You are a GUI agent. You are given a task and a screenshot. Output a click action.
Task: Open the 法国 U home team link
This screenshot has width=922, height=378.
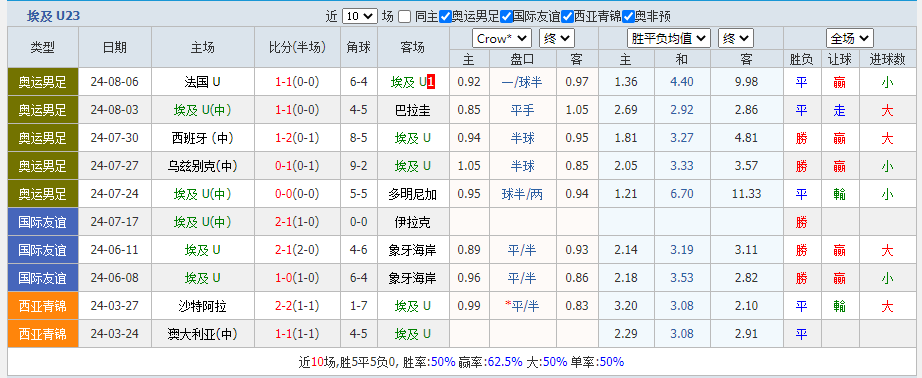click(x=202, y=82)
